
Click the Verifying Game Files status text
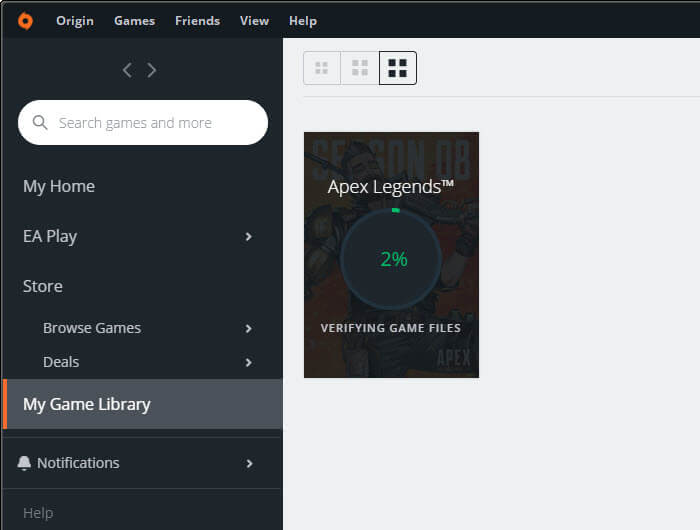click(x=391, y=328)
